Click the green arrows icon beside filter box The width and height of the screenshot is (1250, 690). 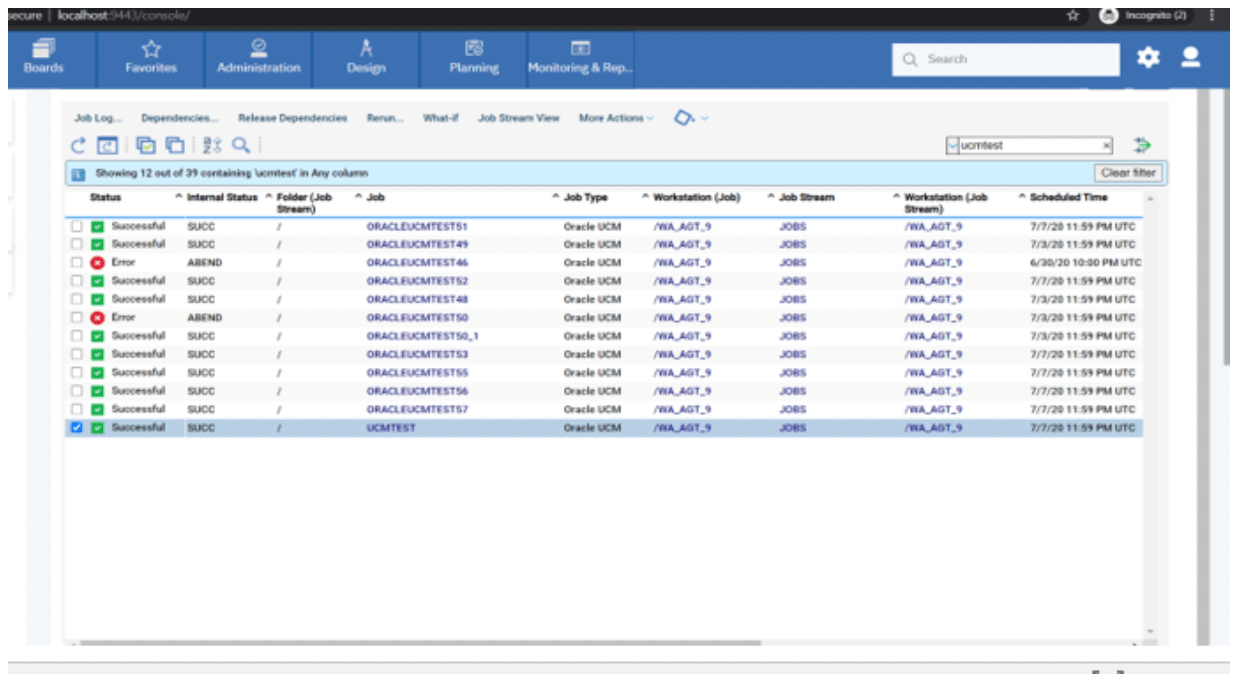point(1141,146)
